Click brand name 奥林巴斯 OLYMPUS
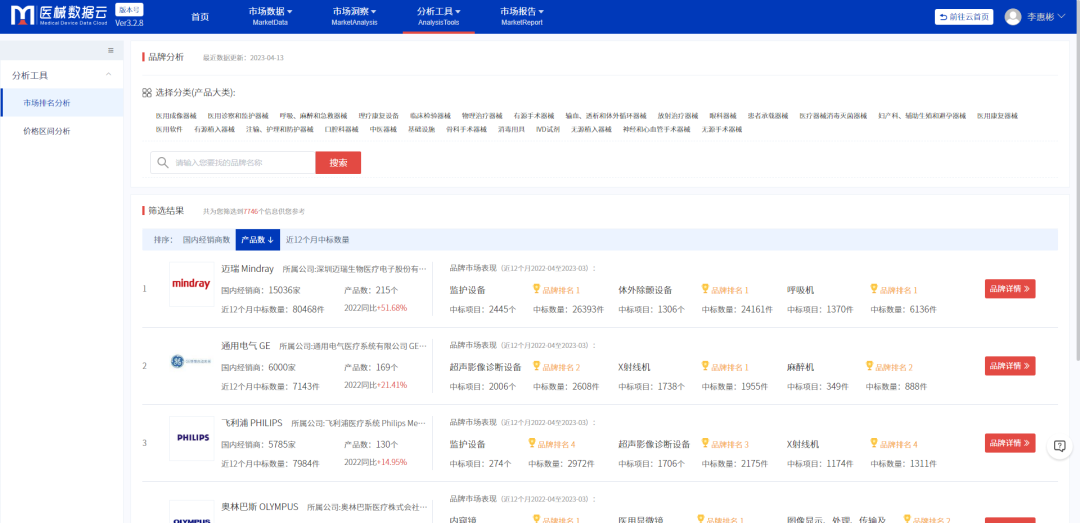The height and width of the screenshot is (523, 1080). coord(260,506)
